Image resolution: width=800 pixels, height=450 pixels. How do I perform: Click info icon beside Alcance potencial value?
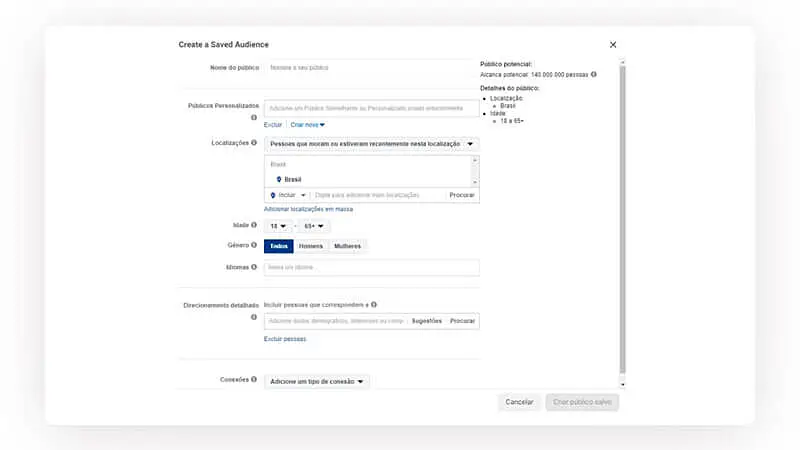593,74
